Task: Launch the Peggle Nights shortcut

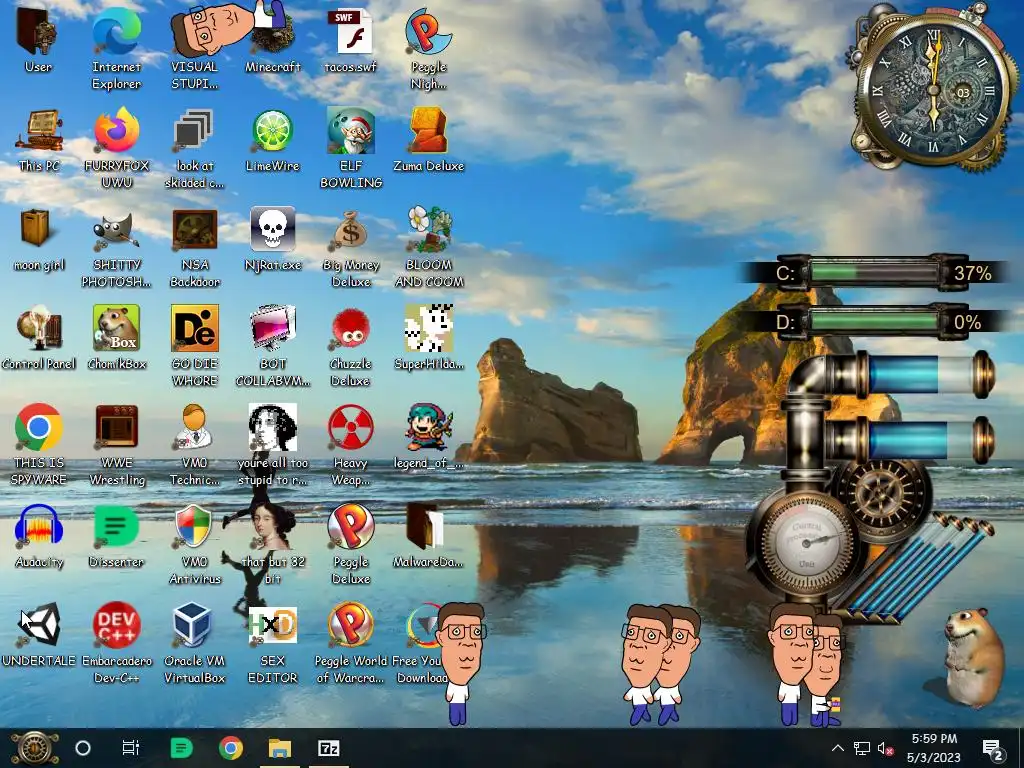Action: pyautogui.click(x=428, y=46)
